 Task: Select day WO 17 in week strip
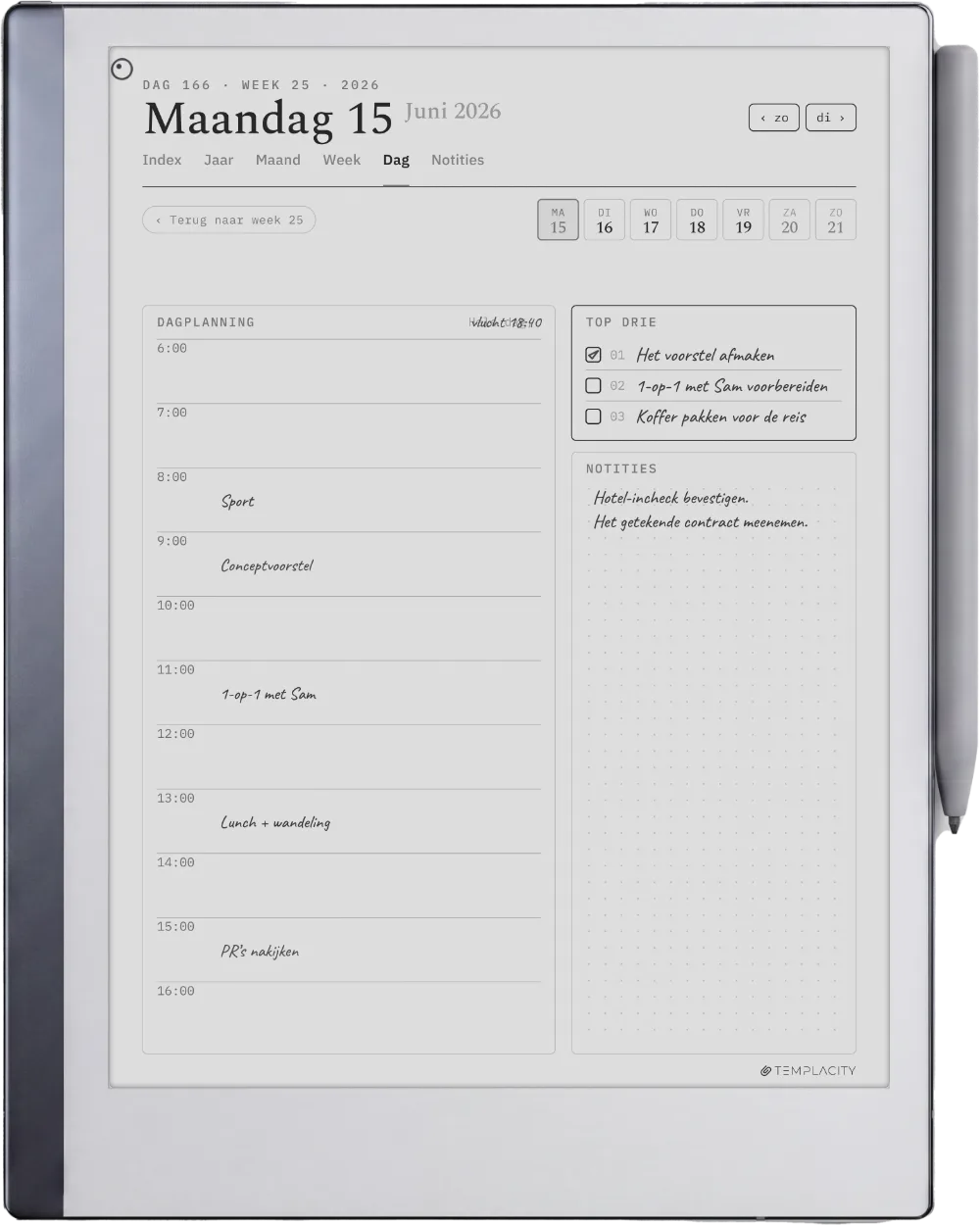[651, 220]
